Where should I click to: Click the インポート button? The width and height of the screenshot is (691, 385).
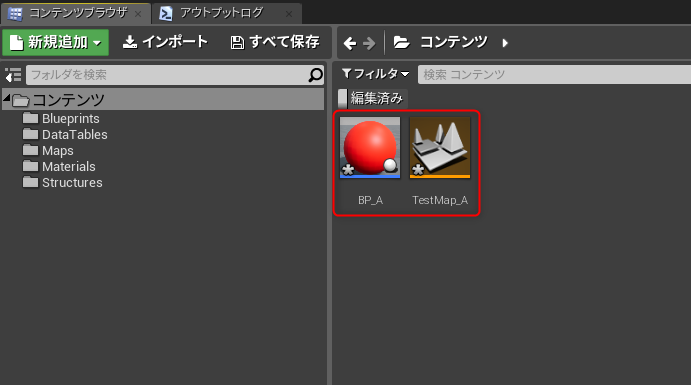(165, 42)
